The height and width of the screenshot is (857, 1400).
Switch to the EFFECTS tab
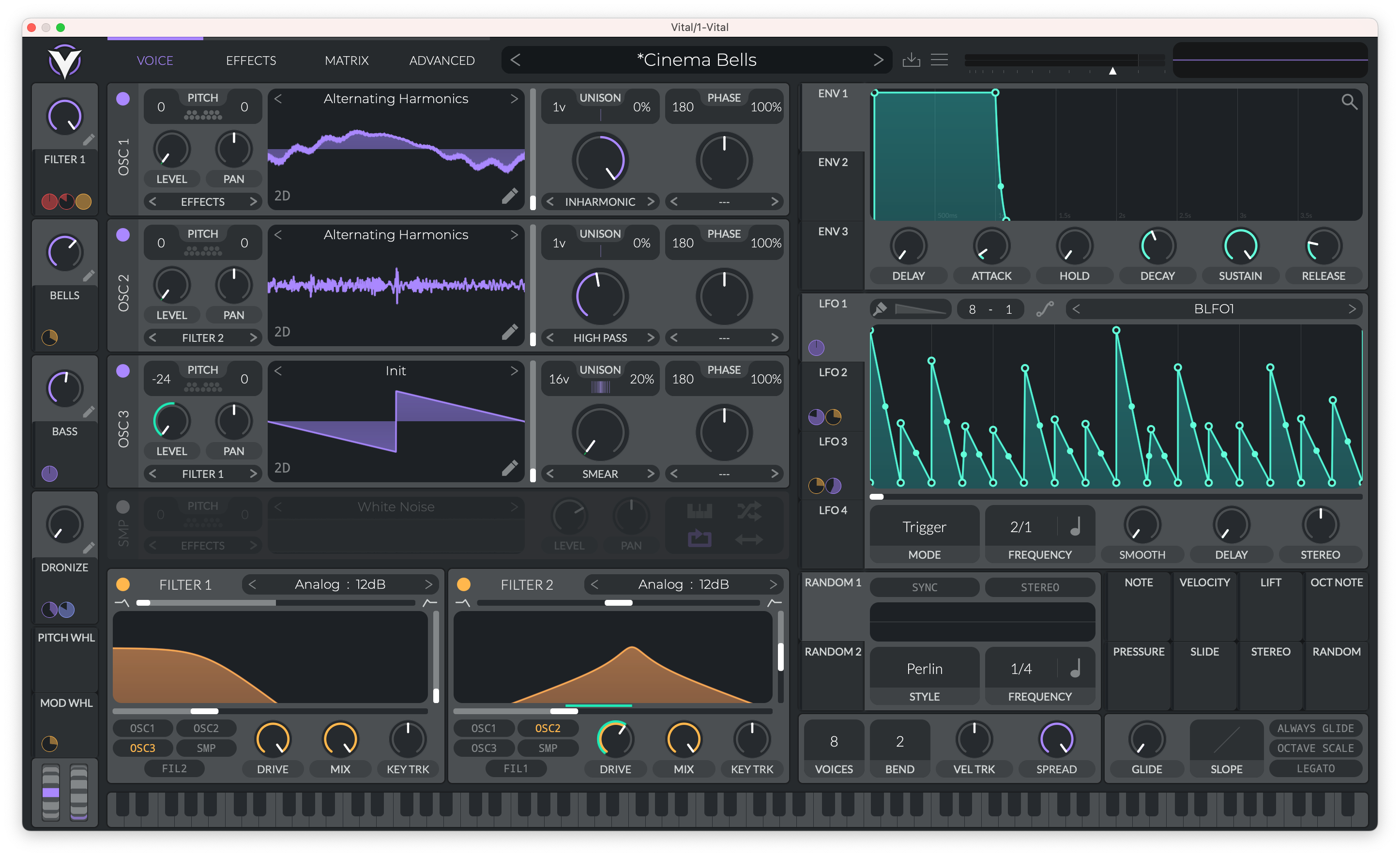point(251,60)
